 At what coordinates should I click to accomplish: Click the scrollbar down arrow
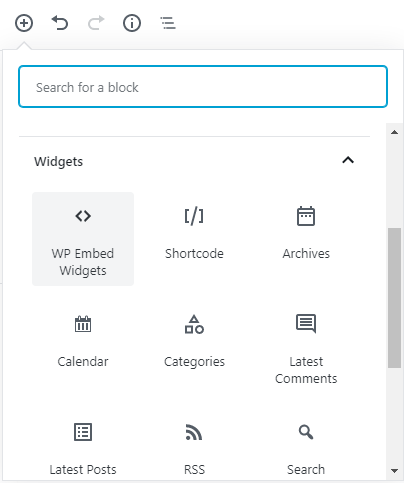pyautogui.click(x=395, y=471)
